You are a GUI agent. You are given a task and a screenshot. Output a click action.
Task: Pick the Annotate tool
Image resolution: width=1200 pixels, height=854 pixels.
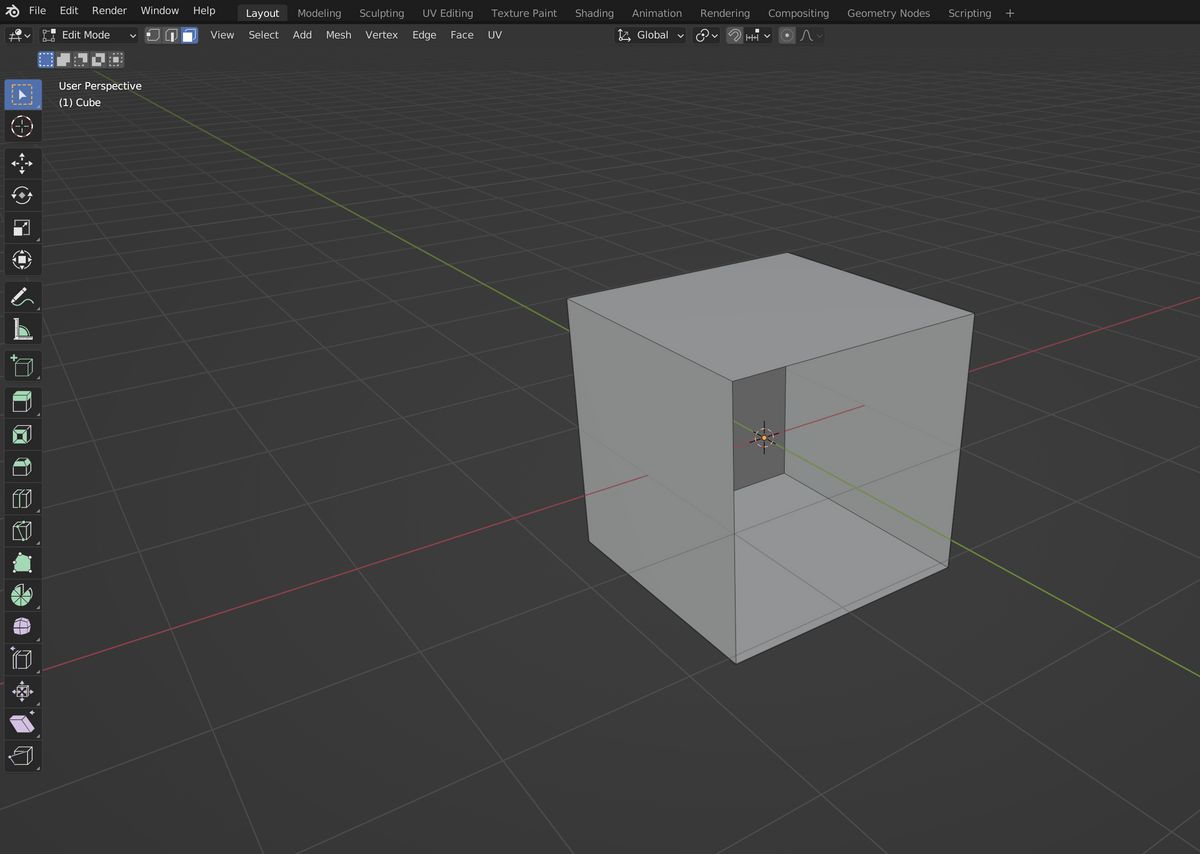point(22,296)
